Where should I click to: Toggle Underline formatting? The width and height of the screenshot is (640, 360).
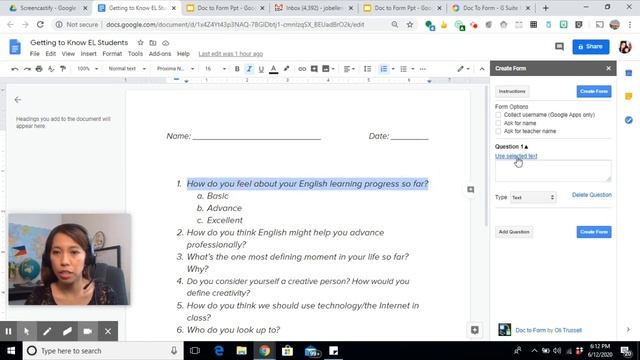pos(261,69)
